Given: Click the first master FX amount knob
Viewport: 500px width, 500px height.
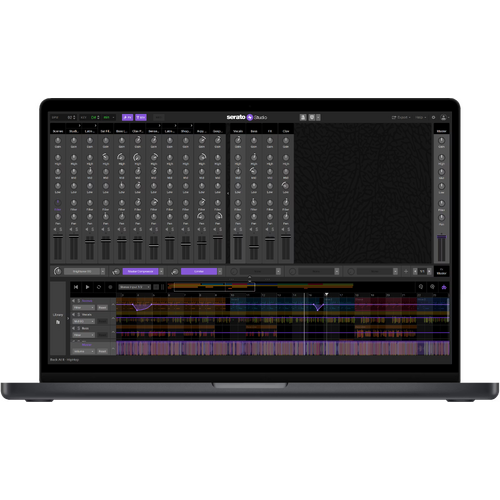Looking at the screenshot, I should (57, 271).
